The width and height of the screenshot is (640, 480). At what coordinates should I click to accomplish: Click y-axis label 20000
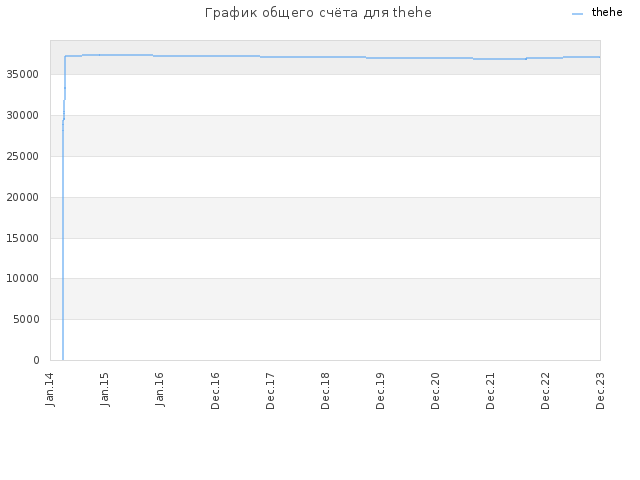22,197
